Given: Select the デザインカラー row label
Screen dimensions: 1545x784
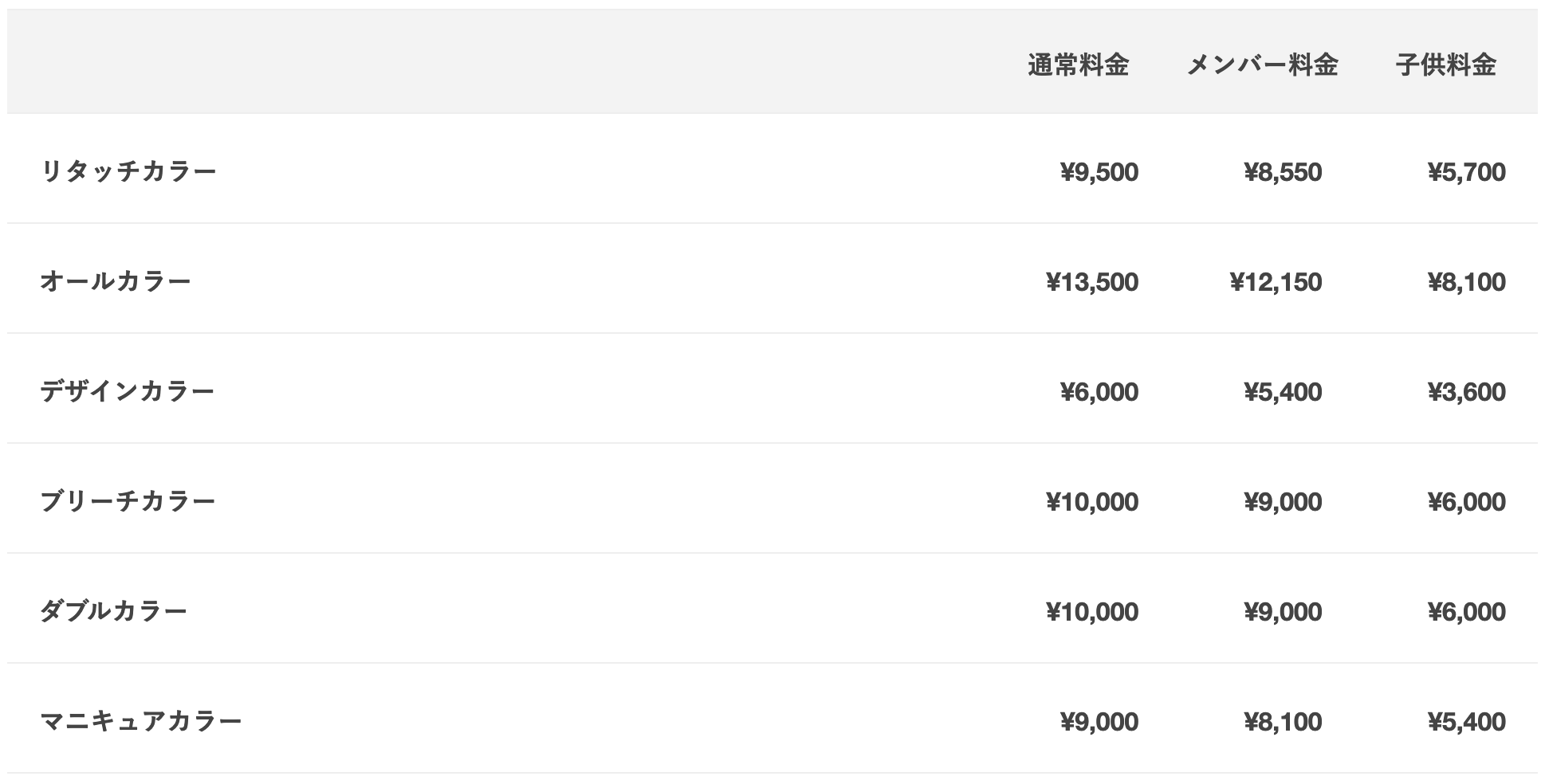Looking at the screenshot, I should pyautogui.click(x=128, y=391).
